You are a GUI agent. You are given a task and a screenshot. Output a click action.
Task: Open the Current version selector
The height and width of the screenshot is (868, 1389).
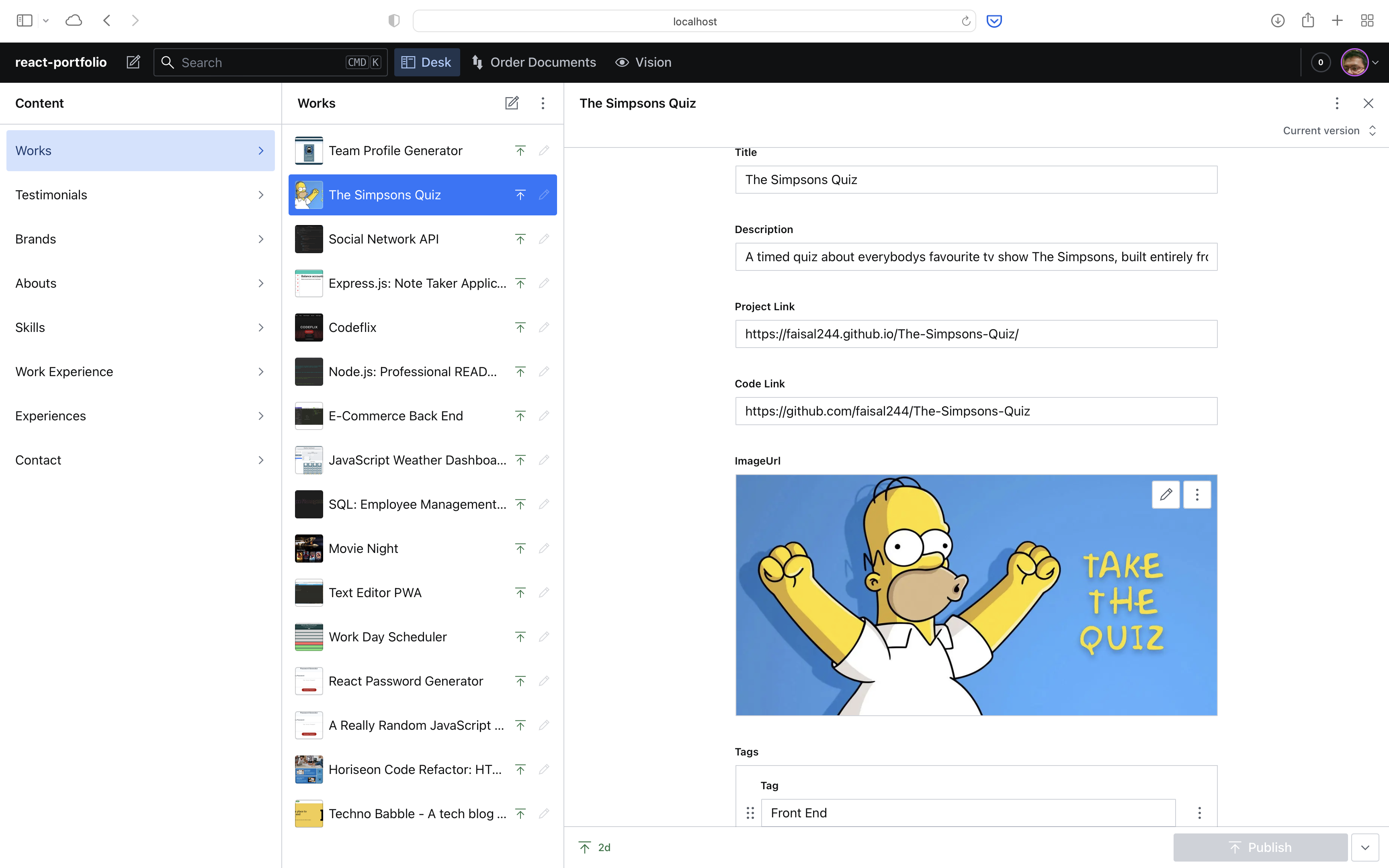[x=1329, y=130]
